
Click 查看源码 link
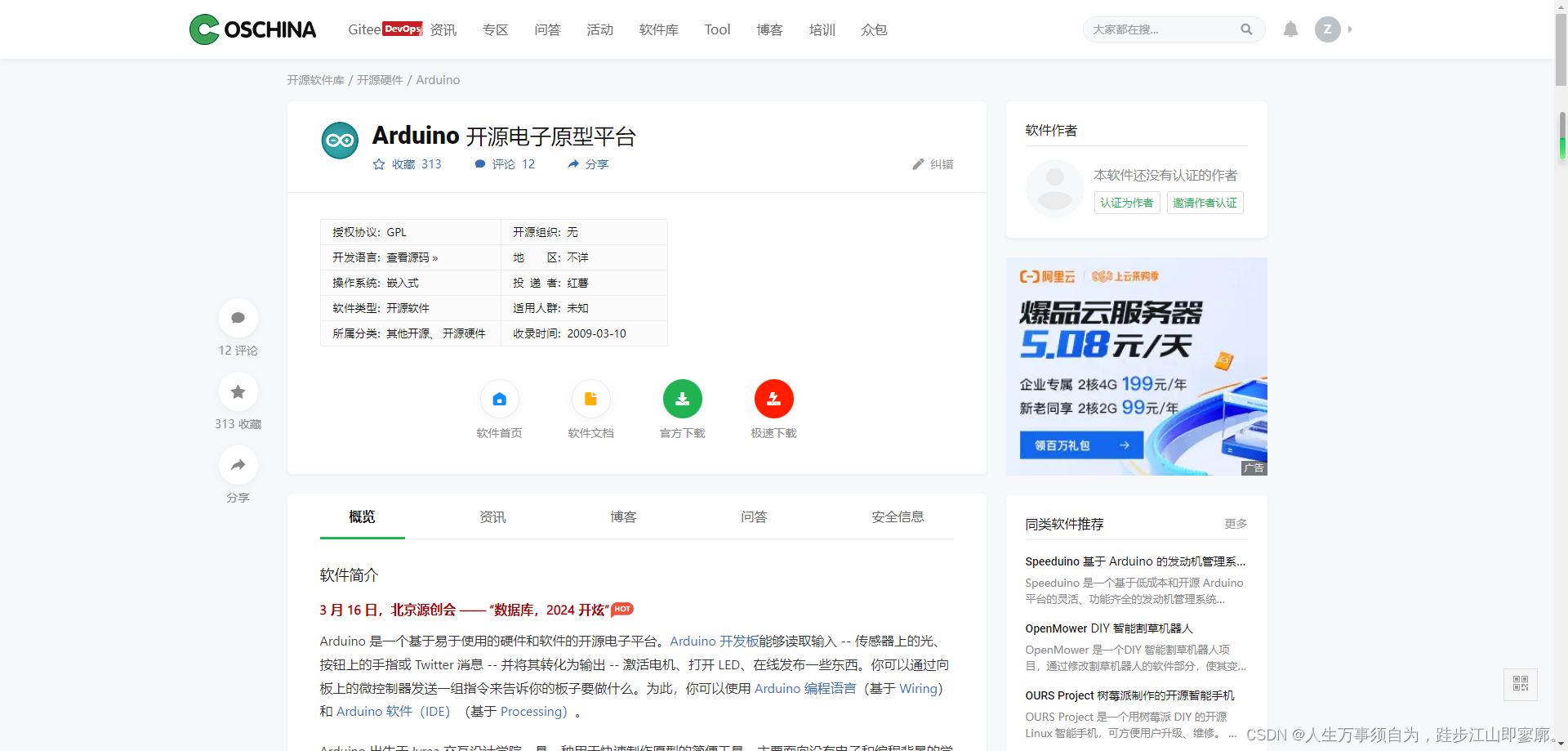pyautogui.click(x=412, y=257)
